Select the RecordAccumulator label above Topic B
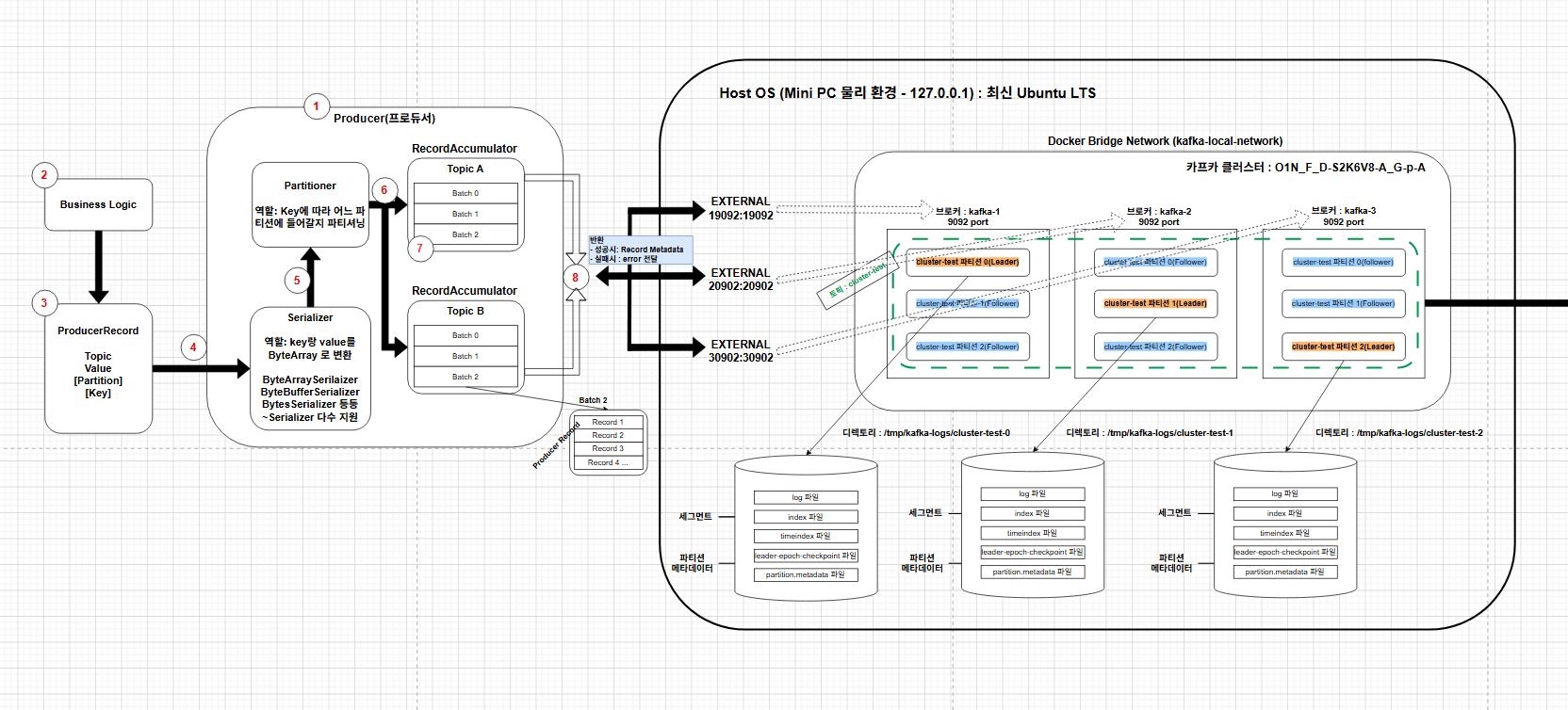The image size is (1568, 710). point(465,291)
